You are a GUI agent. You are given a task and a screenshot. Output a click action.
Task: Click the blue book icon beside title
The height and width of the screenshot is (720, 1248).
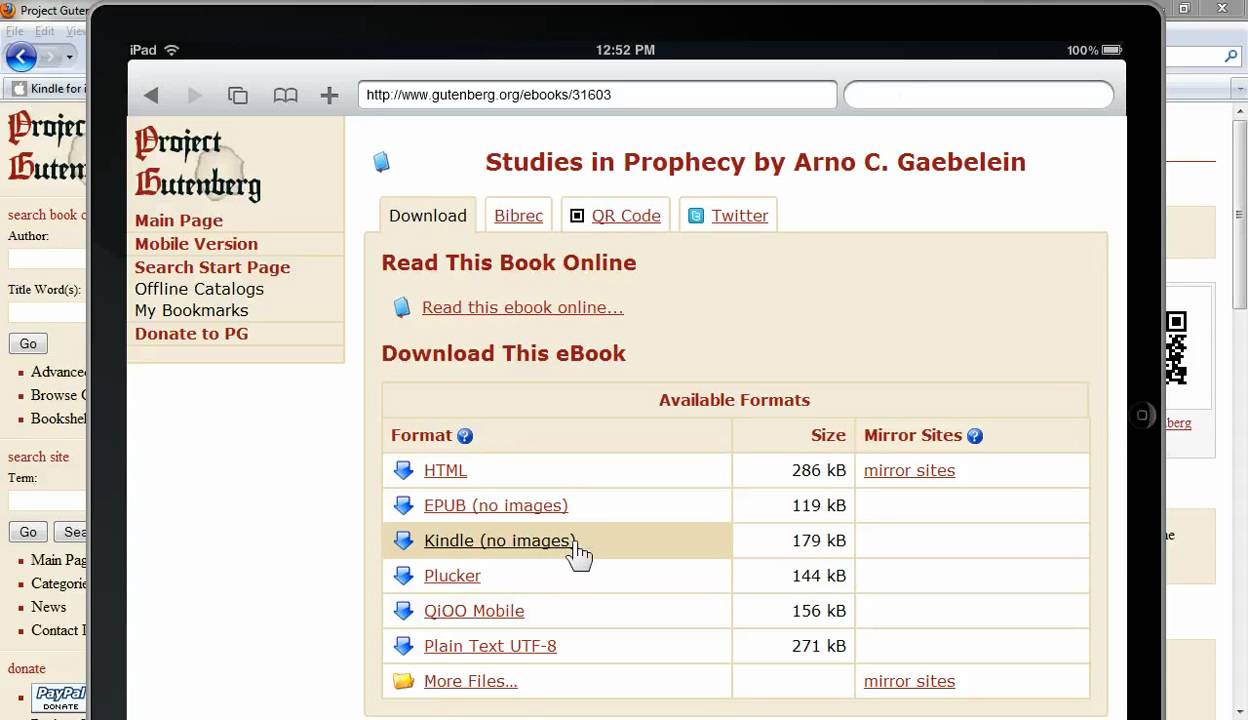(x=381, y=161)
